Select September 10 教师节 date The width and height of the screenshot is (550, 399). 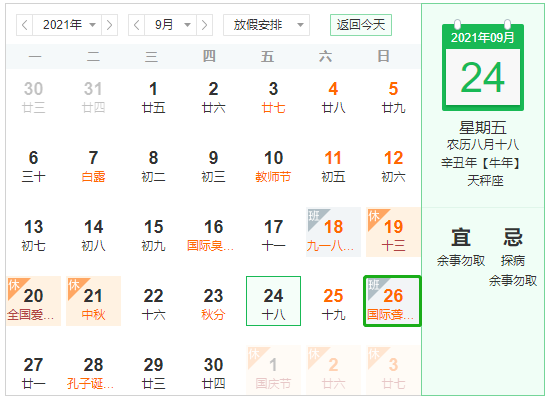click(273, 167)
